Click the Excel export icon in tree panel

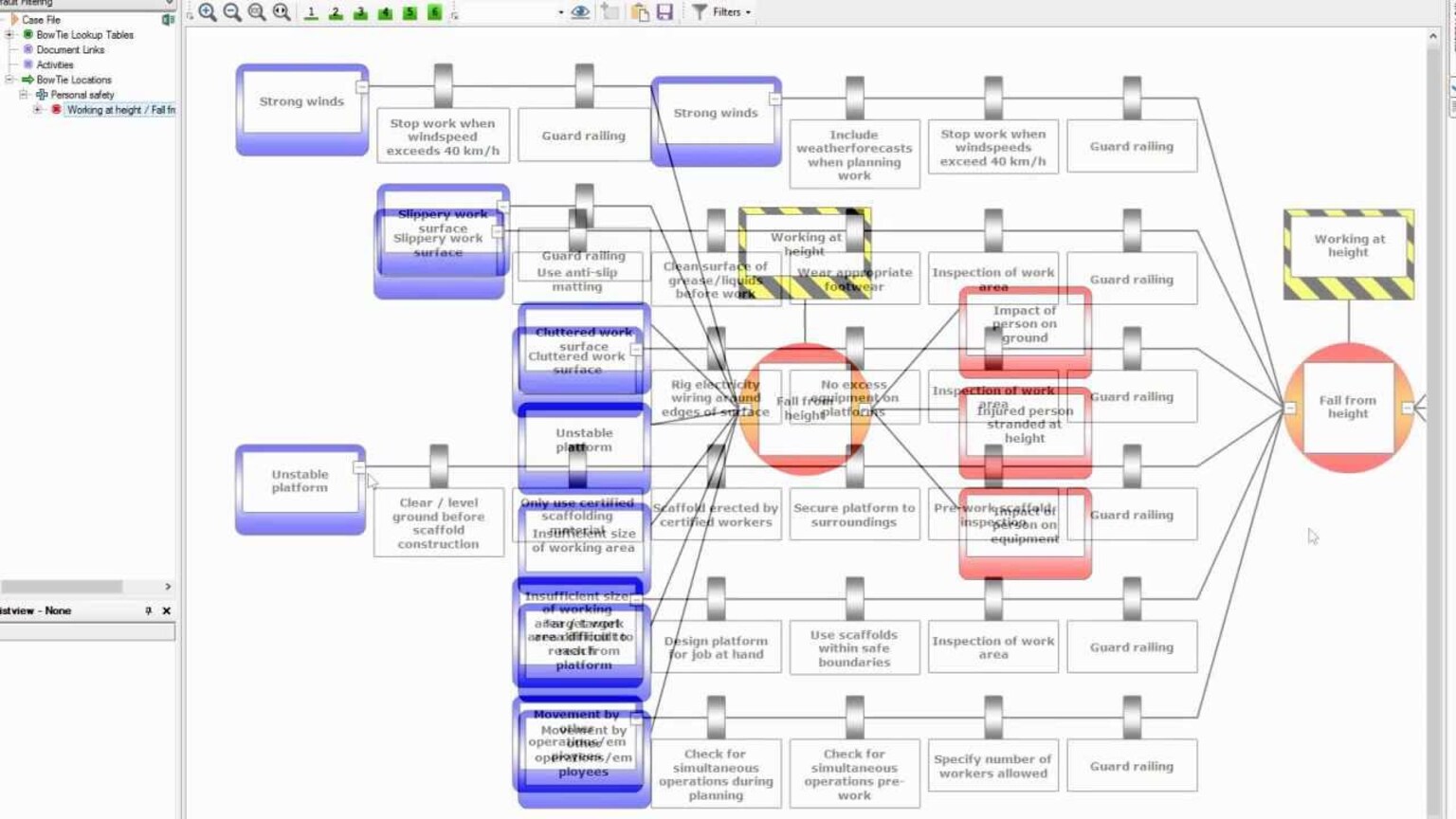point(168,19)
